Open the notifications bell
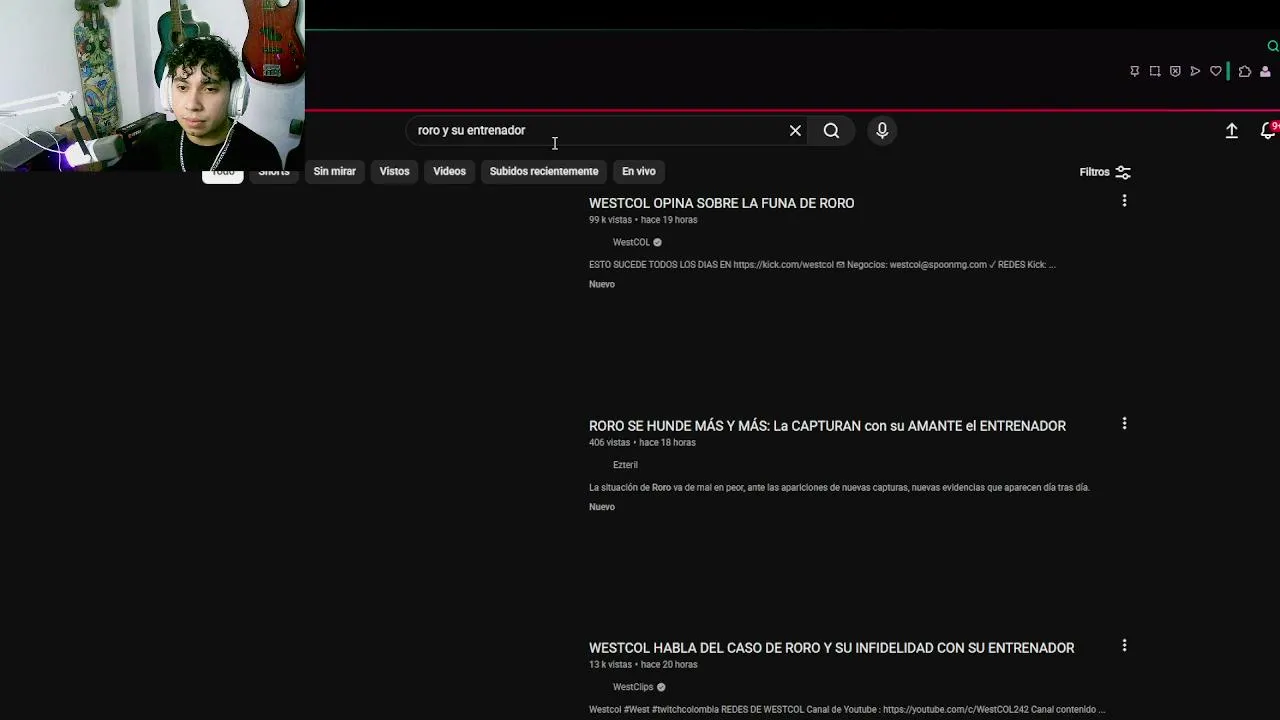1280x720 pixels. pos(1268,131)
